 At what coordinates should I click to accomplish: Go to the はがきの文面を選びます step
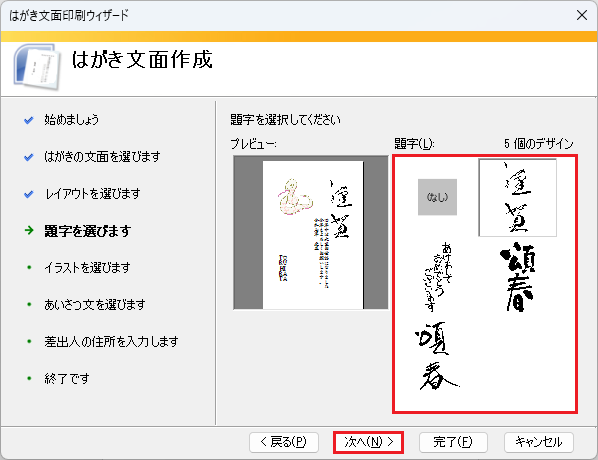point(102,156)
